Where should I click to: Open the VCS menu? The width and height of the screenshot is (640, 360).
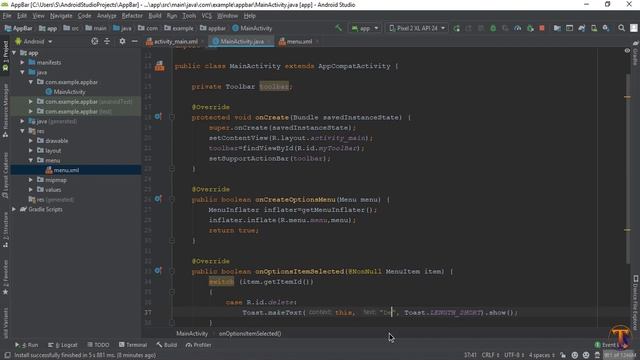coord(207,16)
